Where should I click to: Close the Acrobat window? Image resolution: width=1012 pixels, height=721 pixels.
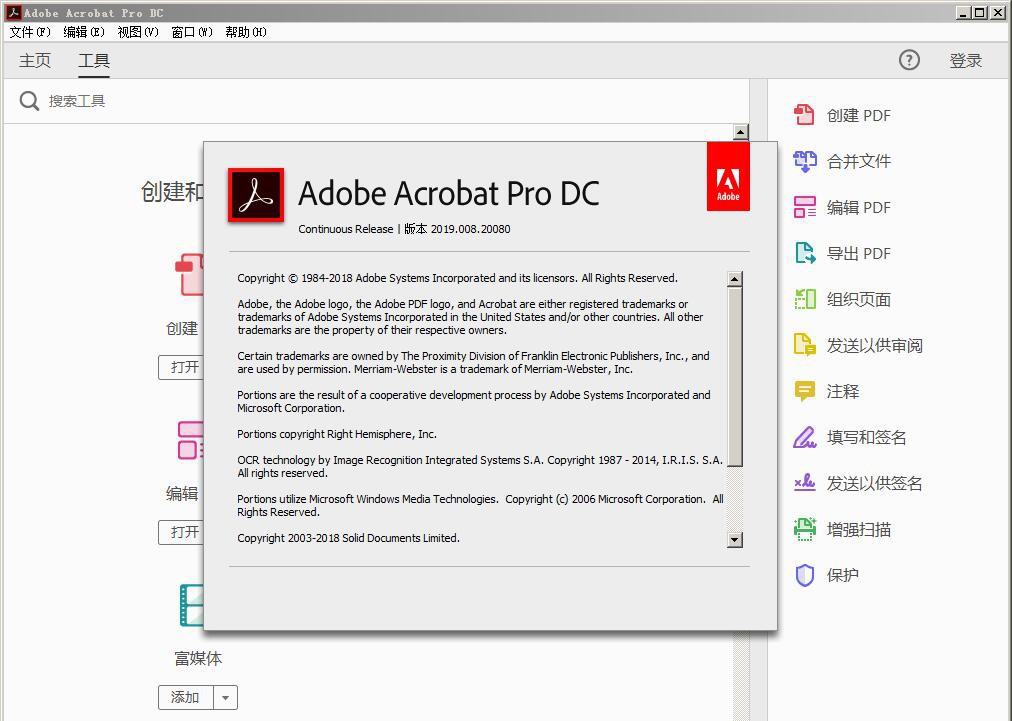point(998,12)
